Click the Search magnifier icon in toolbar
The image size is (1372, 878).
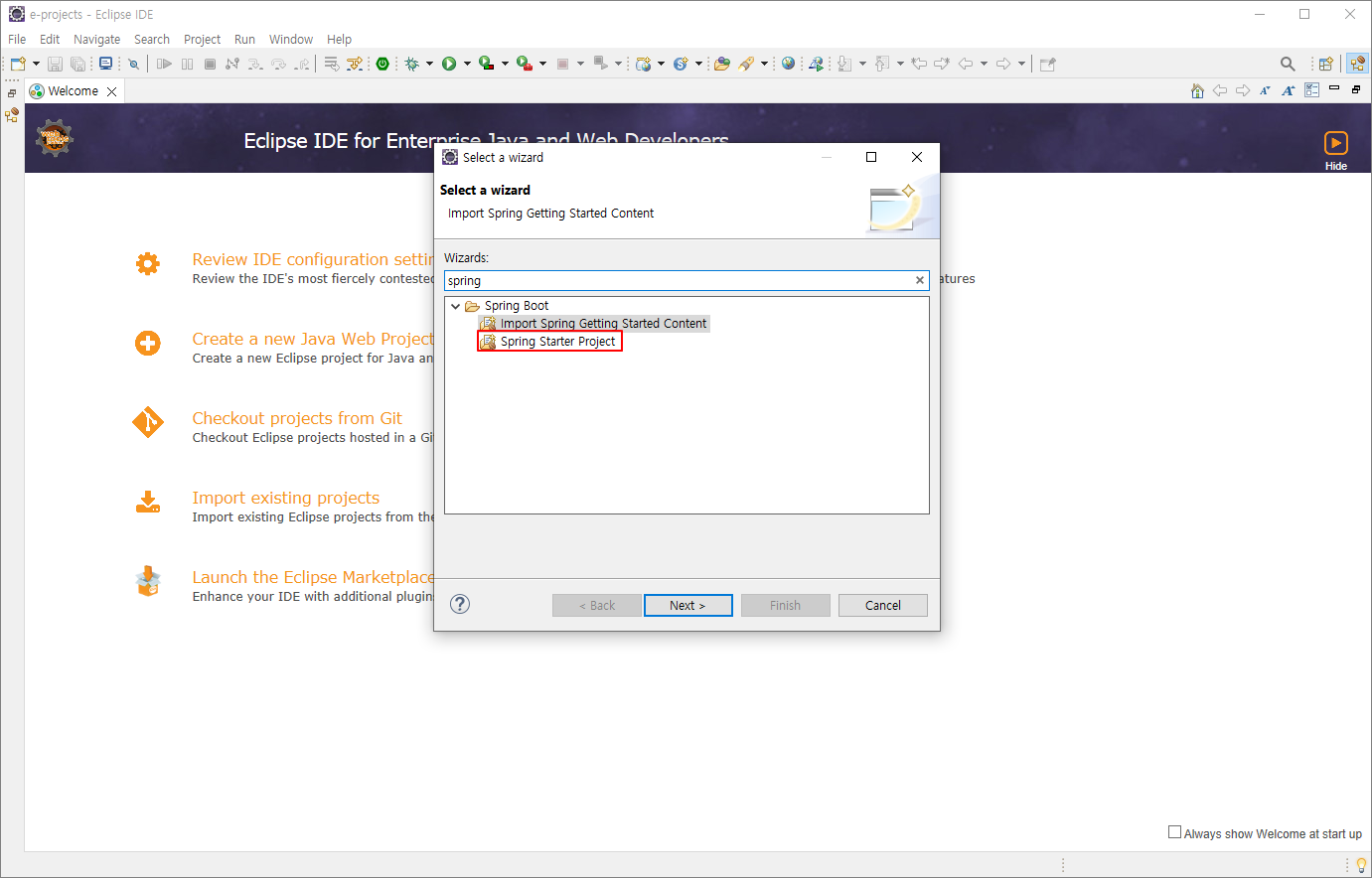click(1288, 64)
